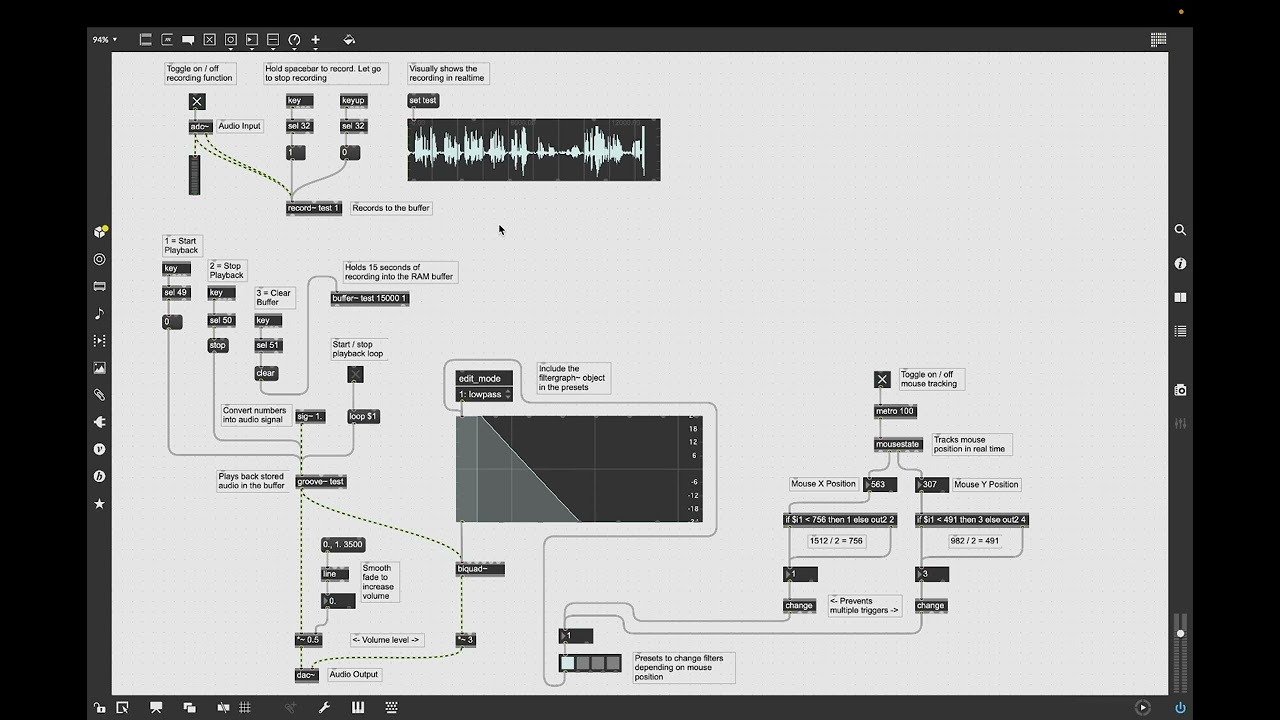Open the number box palette in toolbar
1280x720 pixels.
point(252,40)
